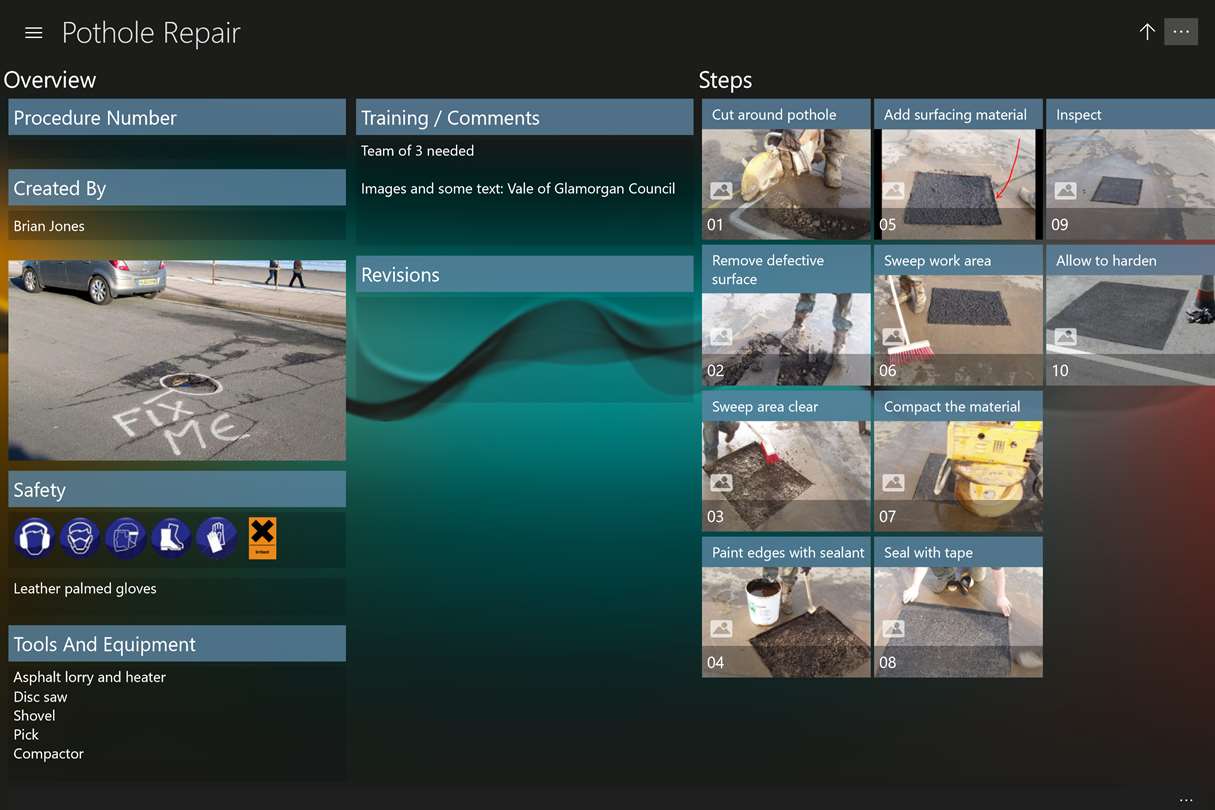This screenshot has height=810, width=1215.
Task: Open the hamburger navigation menu
Action: (33, 33)
